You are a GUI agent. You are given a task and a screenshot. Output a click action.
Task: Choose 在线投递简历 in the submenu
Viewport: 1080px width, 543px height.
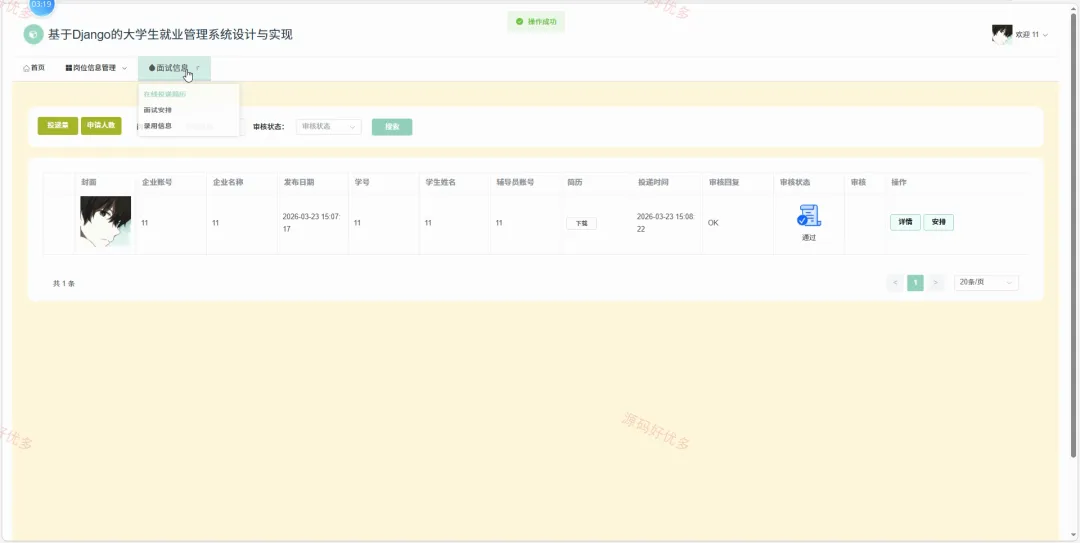(x=165, y=94)
